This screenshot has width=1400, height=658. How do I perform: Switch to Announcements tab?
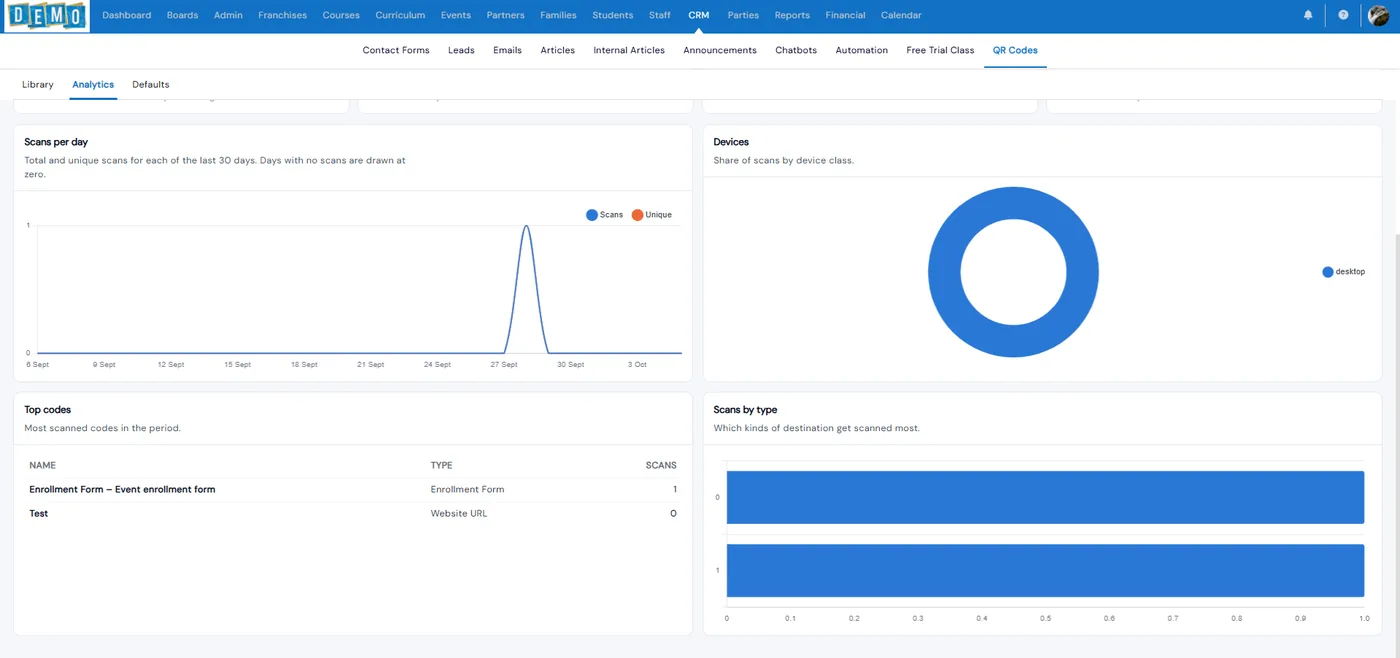click(720, 50)
